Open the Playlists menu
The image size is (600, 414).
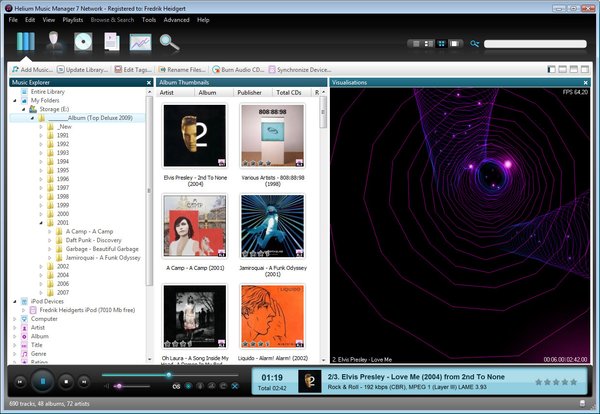tap(73, 19)
